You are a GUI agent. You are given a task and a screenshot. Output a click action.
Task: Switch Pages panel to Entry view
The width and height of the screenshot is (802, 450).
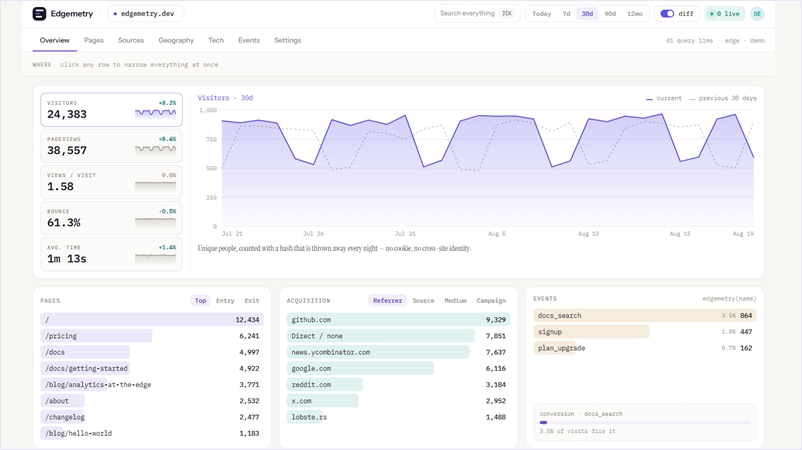[225, 301]
